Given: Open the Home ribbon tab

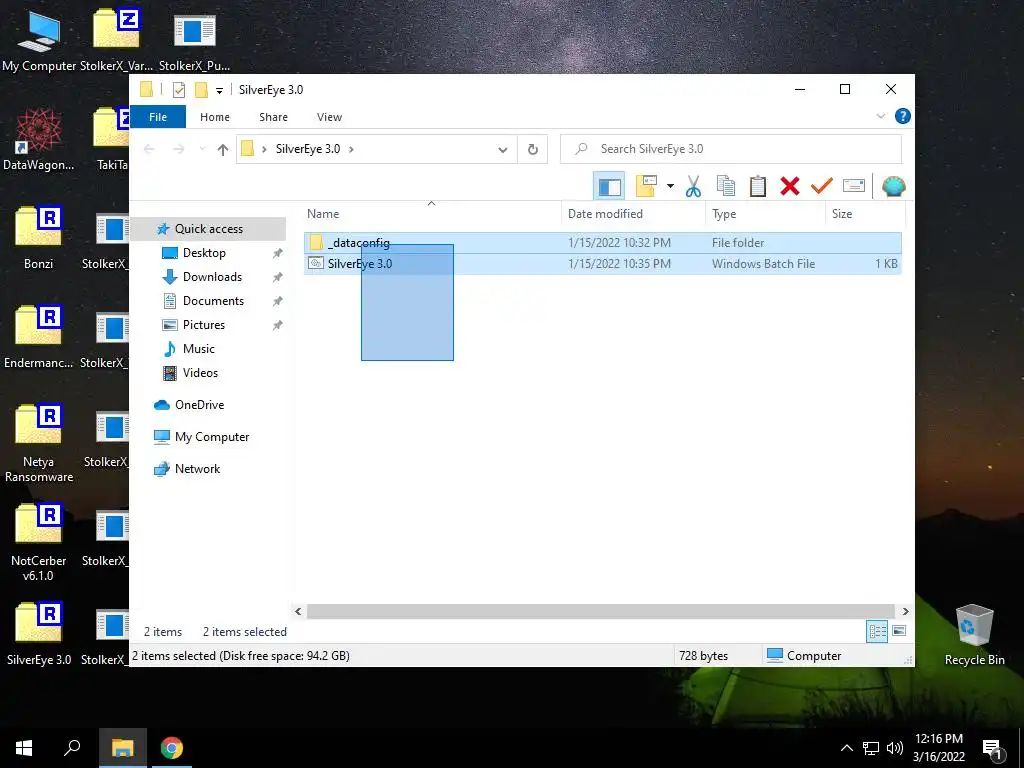Looking at the screenshot, I should pyautogui.click(x=215, y=117).
